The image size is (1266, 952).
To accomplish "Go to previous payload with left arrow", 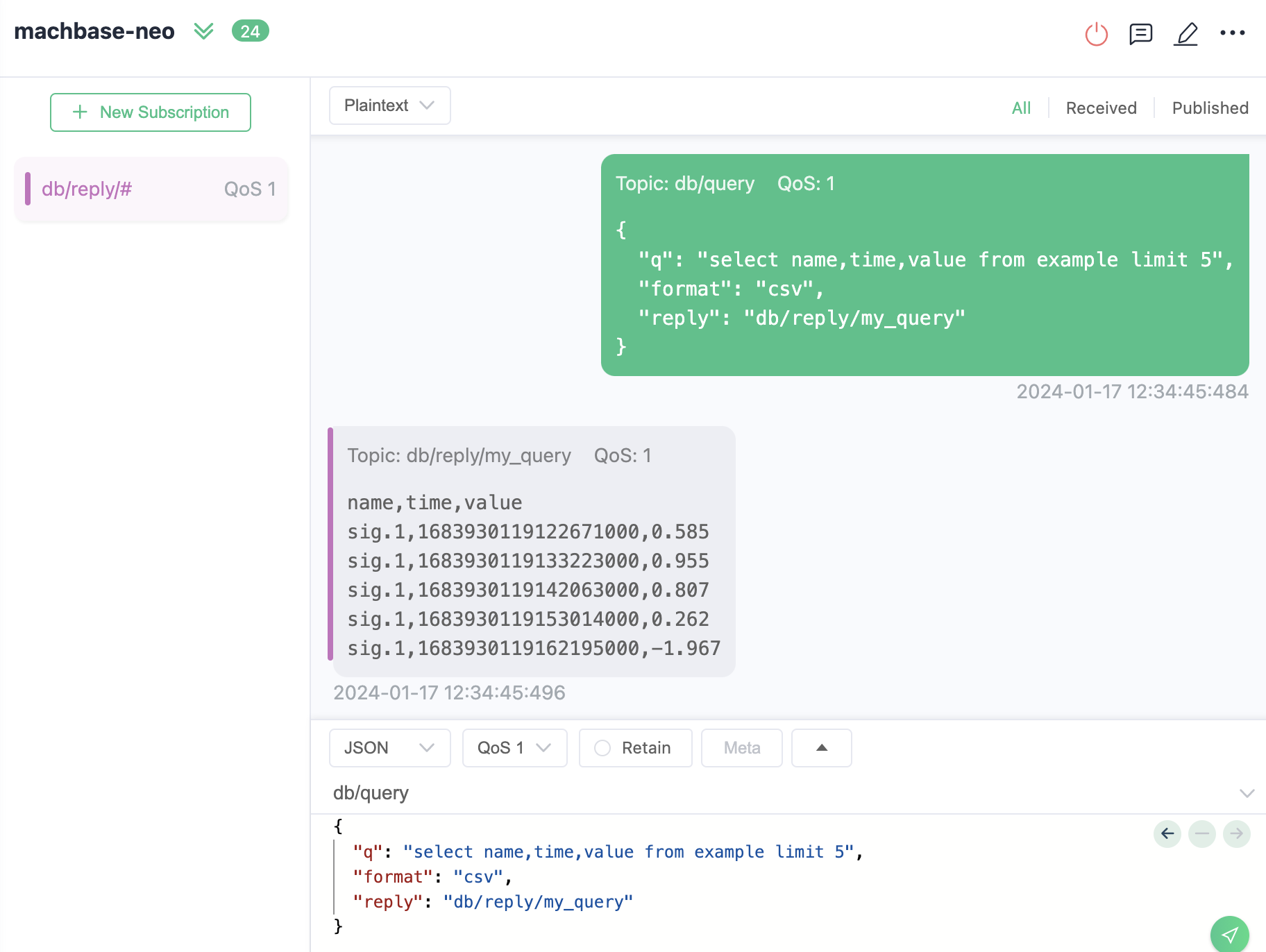I will click(x=1167, y=833).
